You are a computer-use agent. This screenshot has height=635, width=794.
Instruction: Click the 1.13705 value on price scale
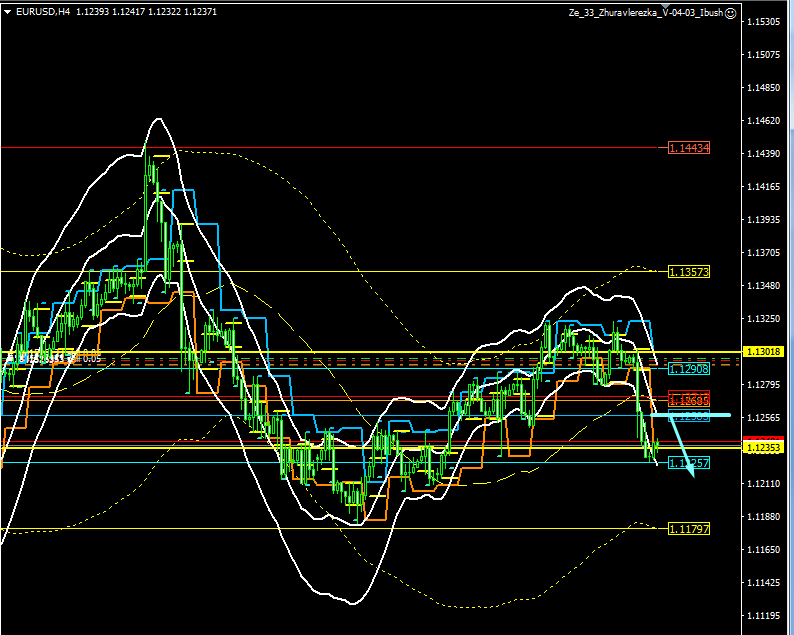click(764, 253)
